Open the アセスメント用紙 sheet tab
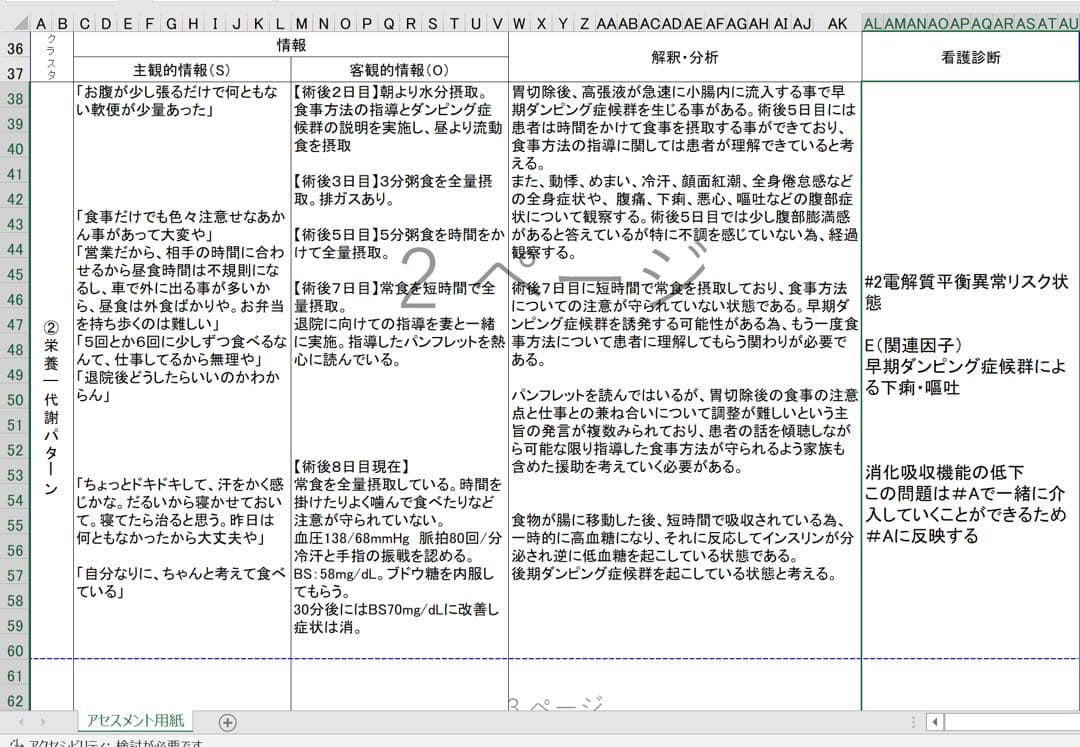The width and height of the screenshot is (1080, 747). 135,721
